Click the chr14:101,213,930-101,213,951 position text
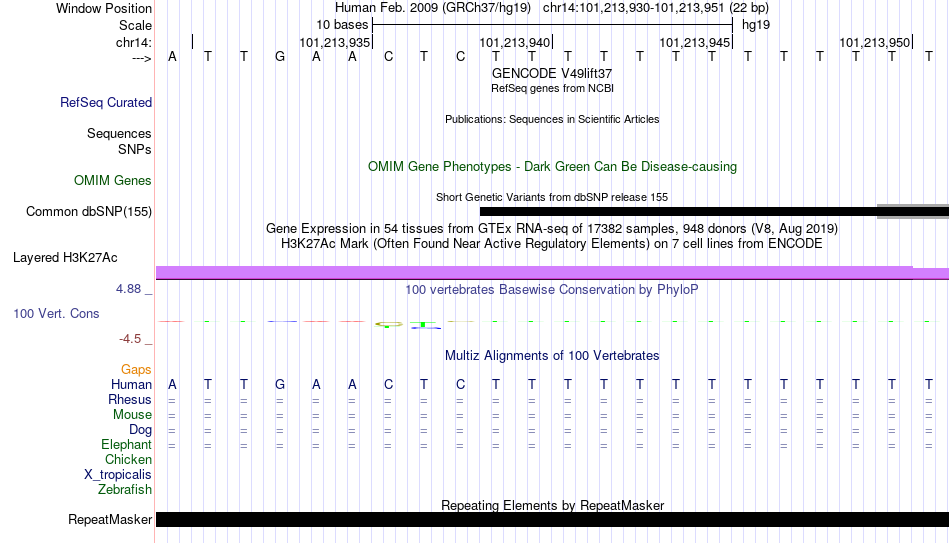Image resolution: width=950 pixels, height=543 pixels. pos(634,8)
